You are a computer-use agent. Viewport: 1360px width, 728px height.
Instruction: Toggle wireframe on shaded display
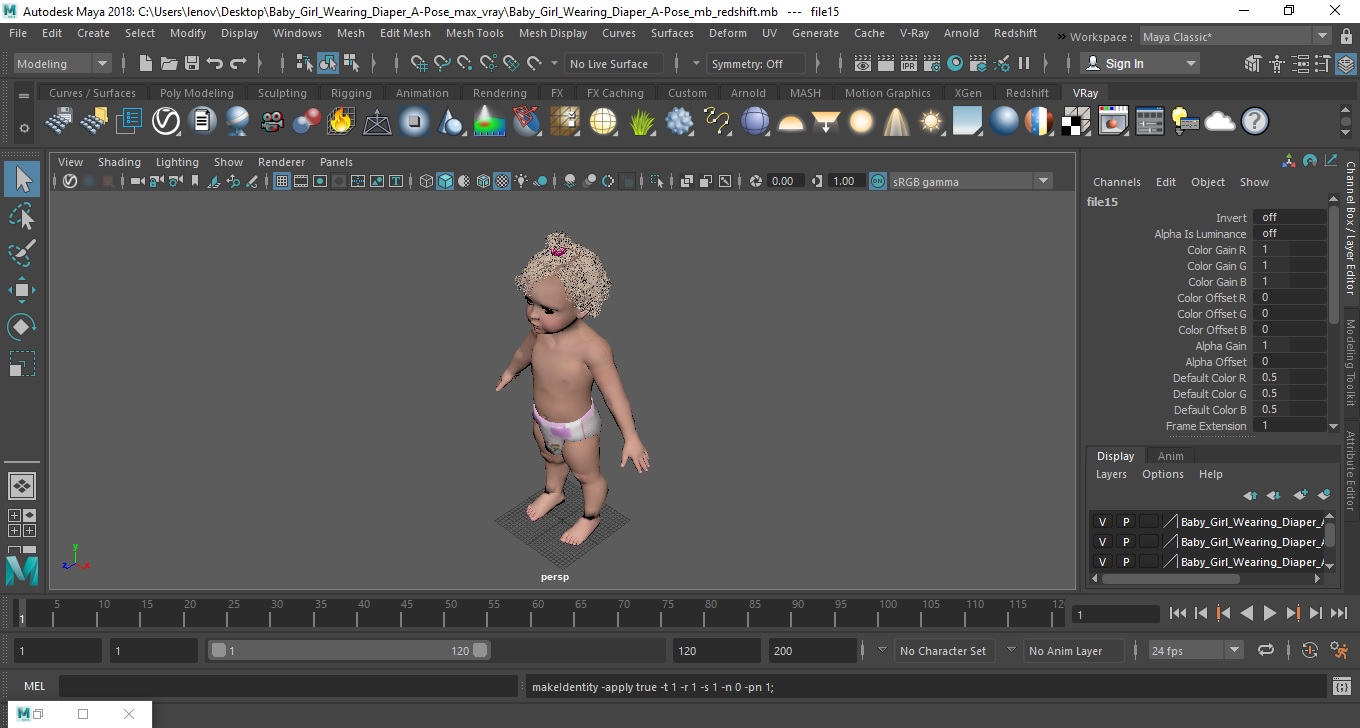coord(483,181)
